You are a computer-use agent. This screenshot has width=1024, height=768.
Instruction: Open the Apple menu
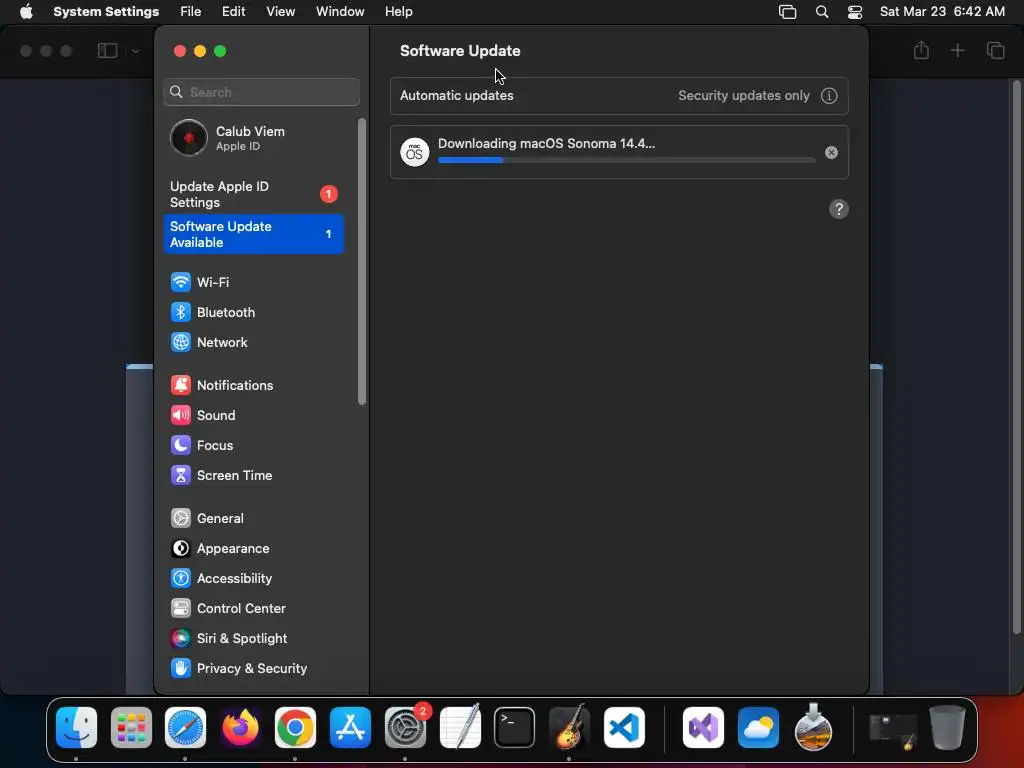26,12
